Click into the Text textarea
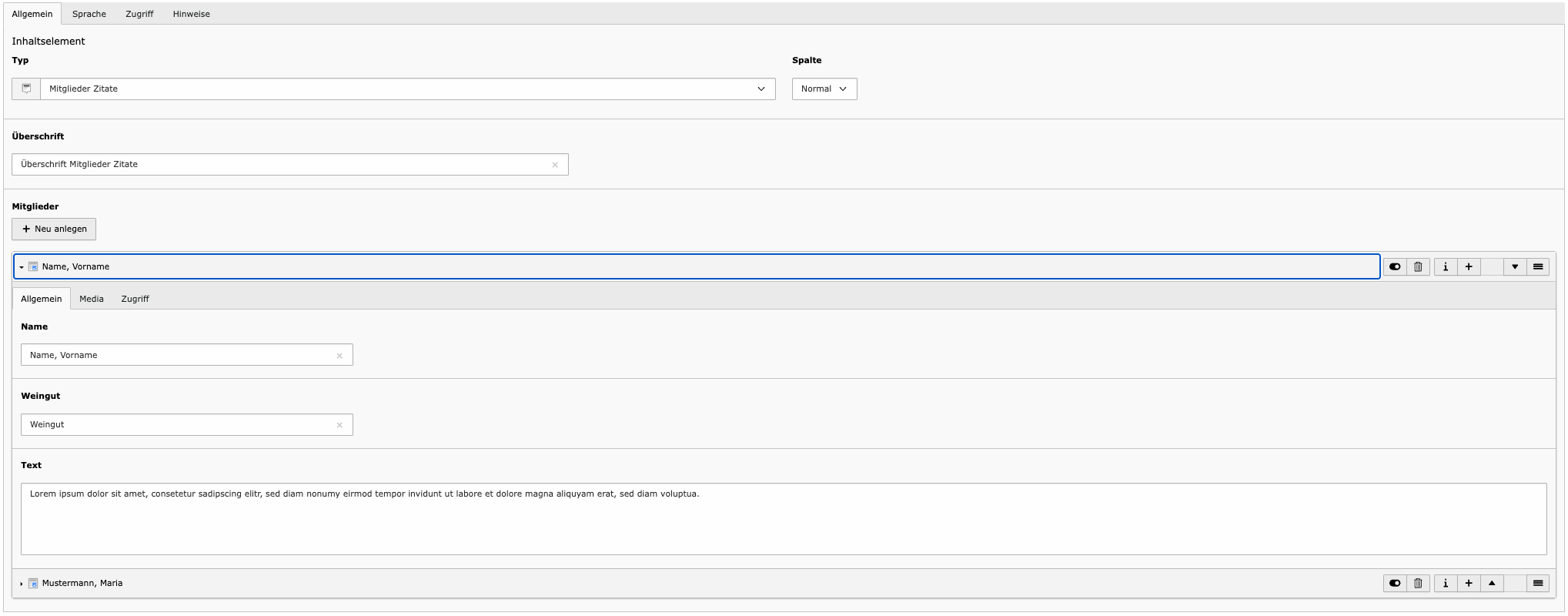This screenshot has height=616, width=1568. point(783,519)
